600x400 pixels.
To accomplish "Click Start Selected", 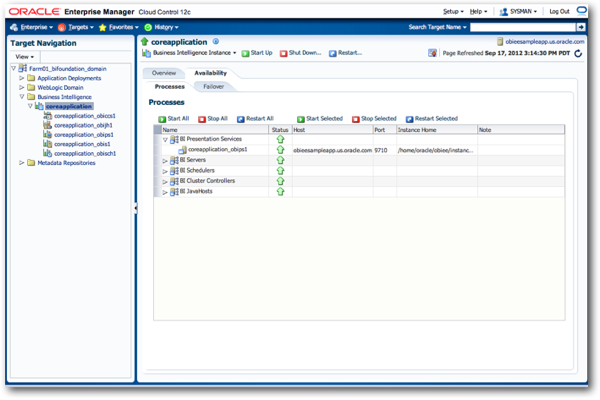I will (x=320, y=119).
